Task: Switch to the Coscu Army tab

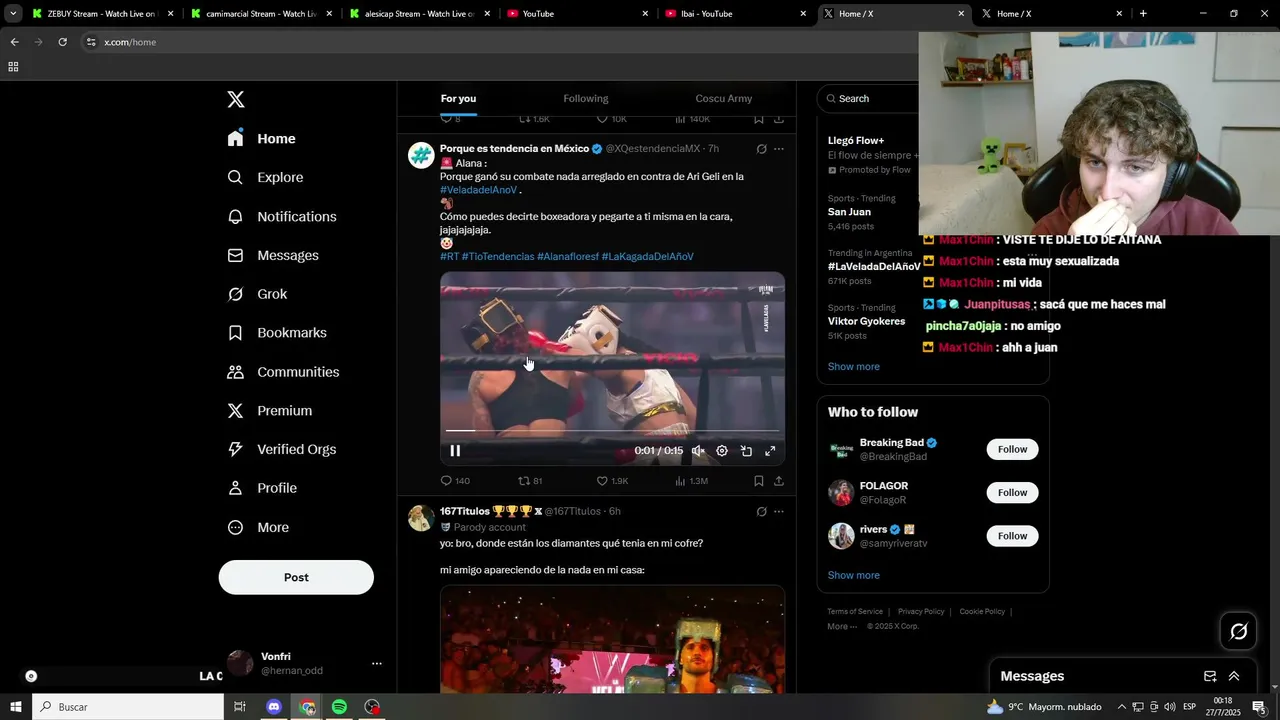Action: pyautogui.click(x=724, y=98)
